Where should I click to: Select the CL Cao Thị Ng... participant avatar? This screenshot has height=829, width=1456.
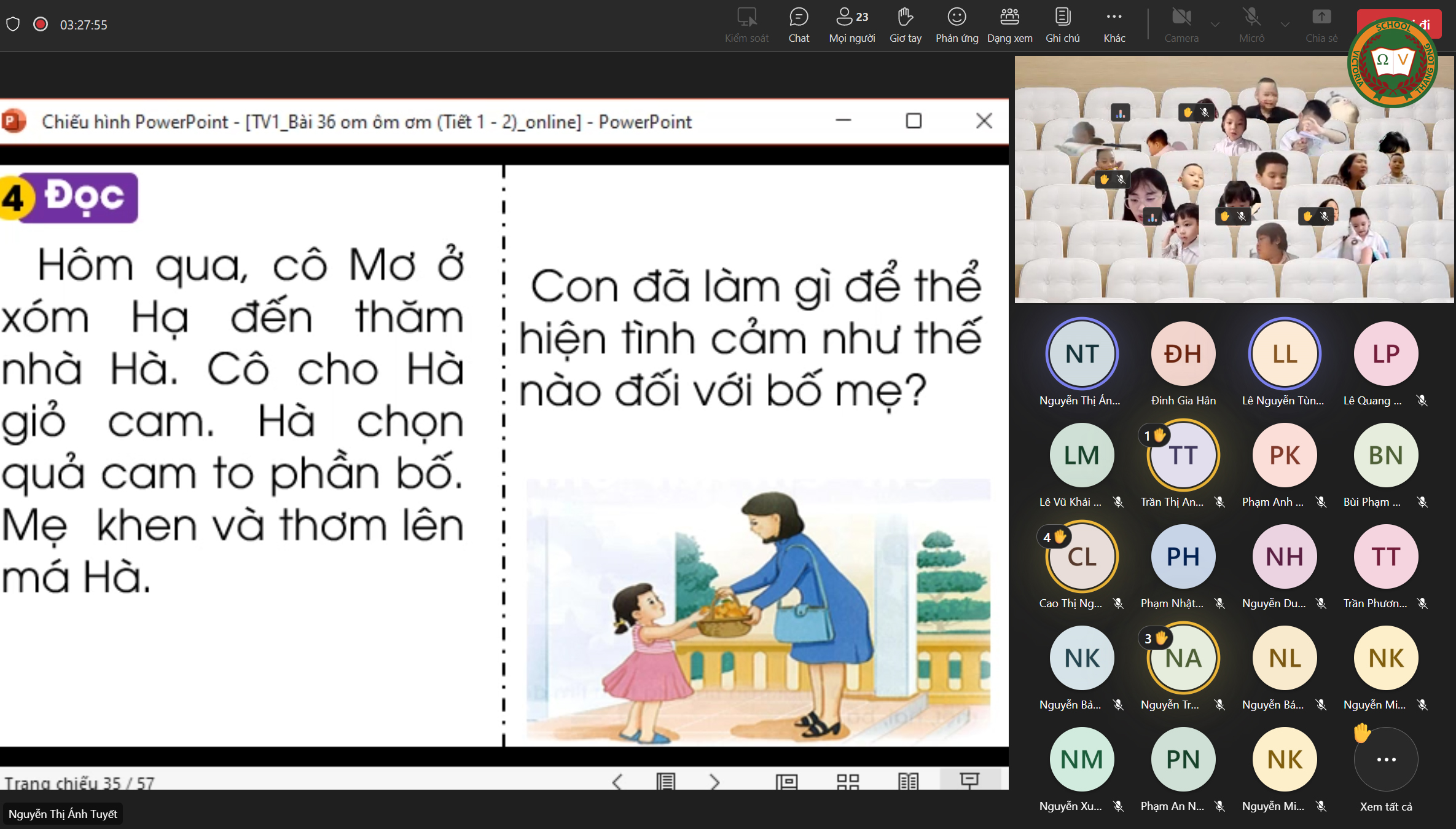click(x=1081, y=557)
